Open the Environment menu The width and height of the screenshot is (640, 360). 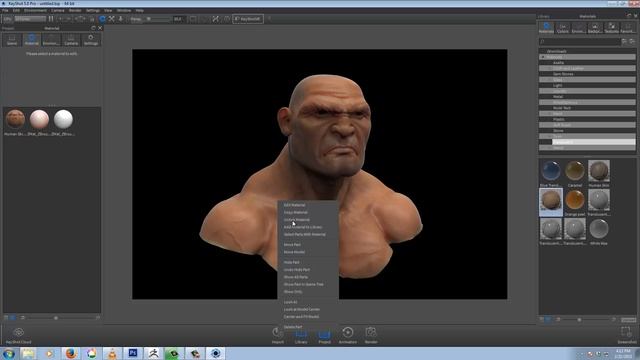pos(36,10)
